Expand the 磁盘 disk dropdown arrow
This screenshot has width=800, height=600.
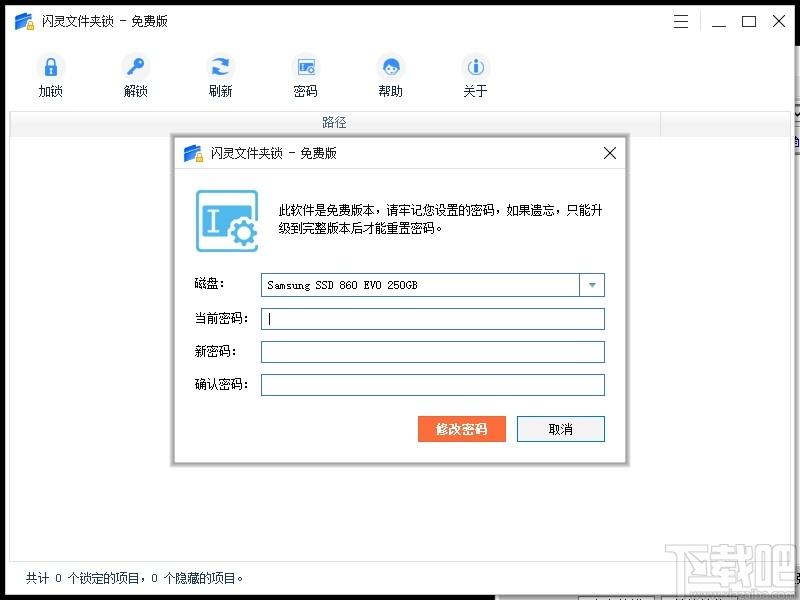pyautogui.click(x=592, y=285)
